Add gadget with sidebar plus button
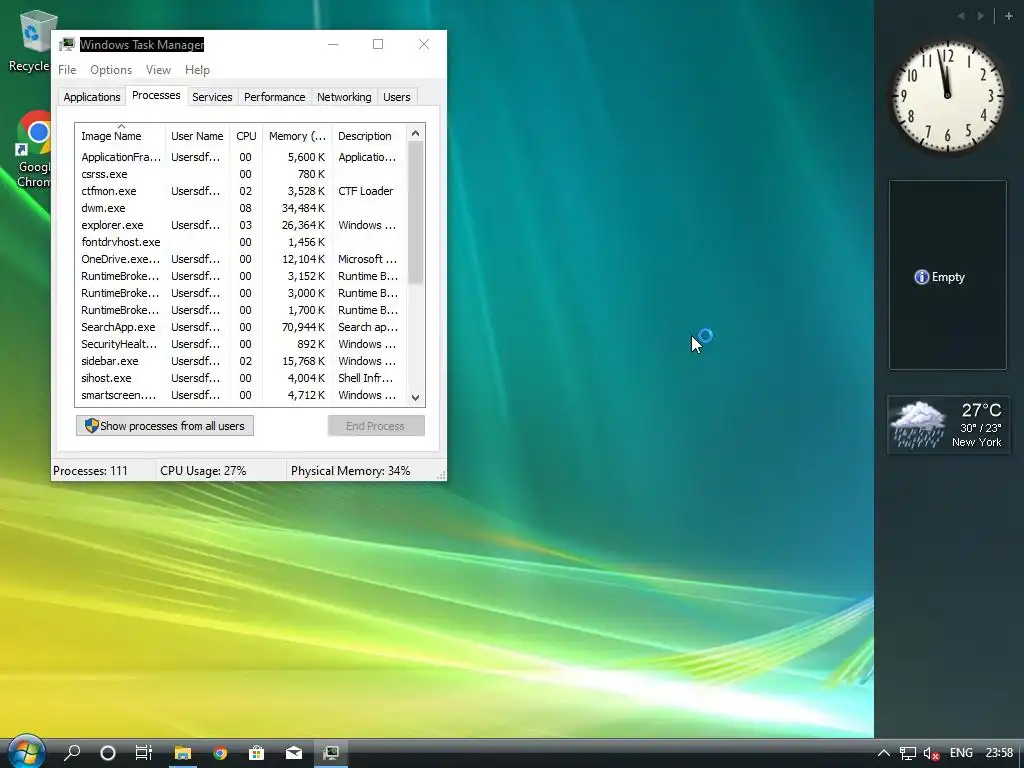Viewport: 1024px width, 768px height. point(1009,16)
